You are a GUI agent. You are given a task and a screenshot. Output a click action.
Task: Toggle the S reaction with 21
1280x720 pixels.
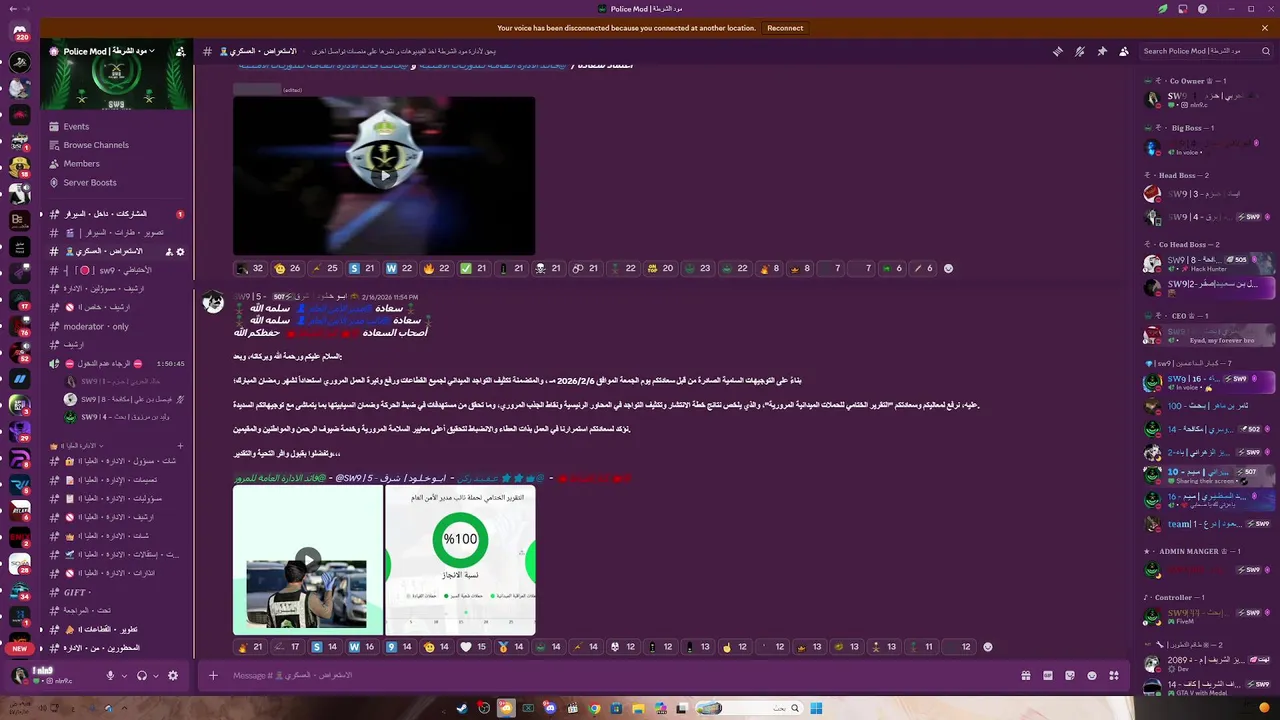pyautogui.click(x=361, y=268)
